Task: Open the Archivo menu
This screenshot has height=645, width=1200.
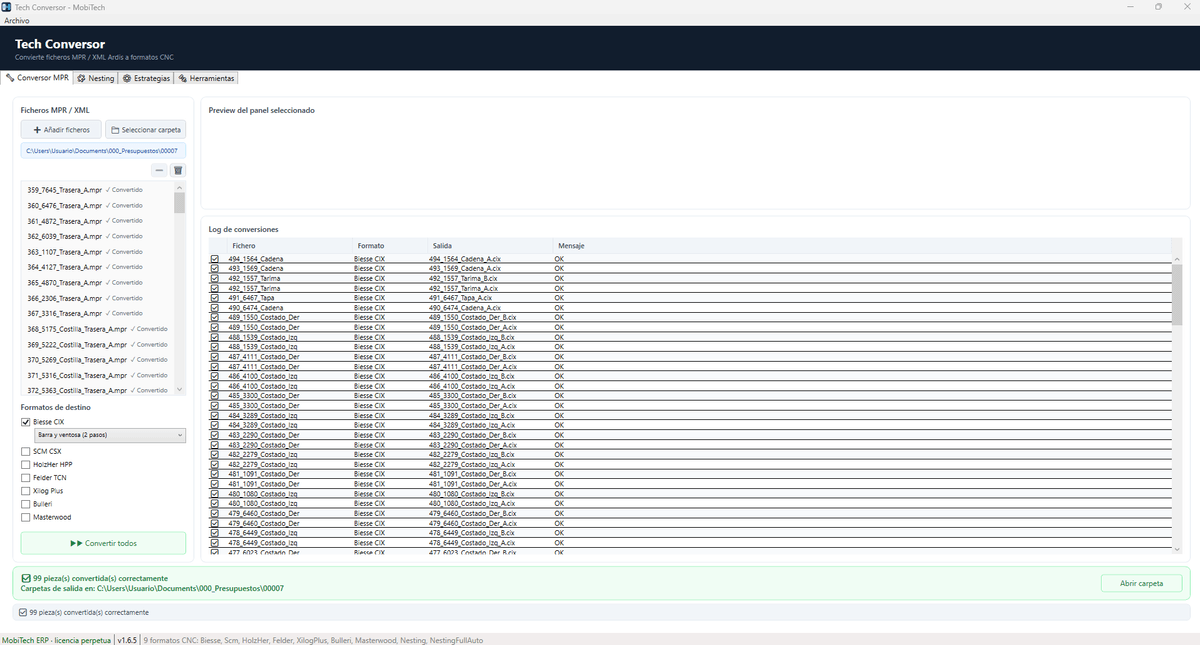Action: [x=16, y=20]
